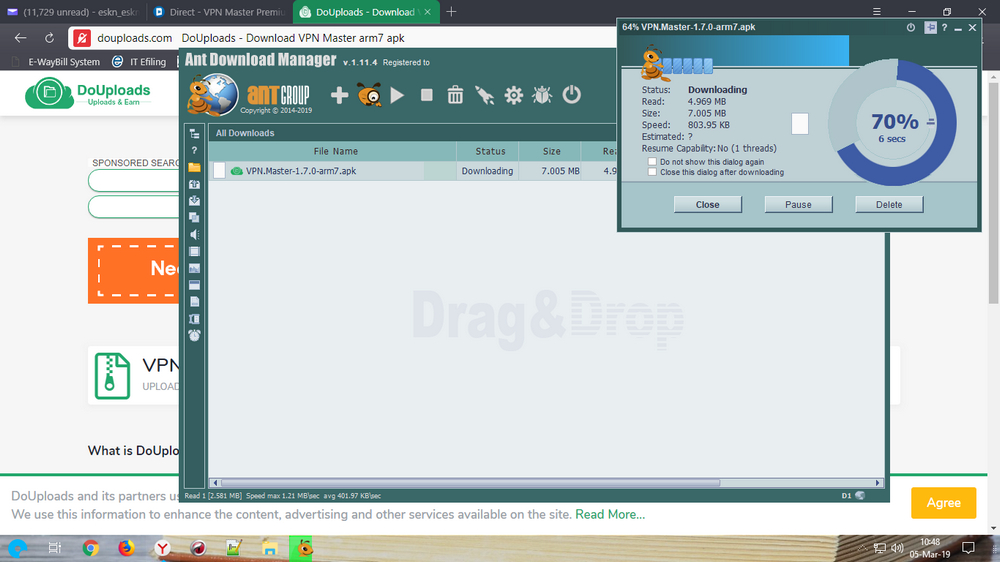Image resolution: width=1000 pixels, height=562 pixels.
Task: Click the archive icon in the sidebar
Action: click(195, 318)
